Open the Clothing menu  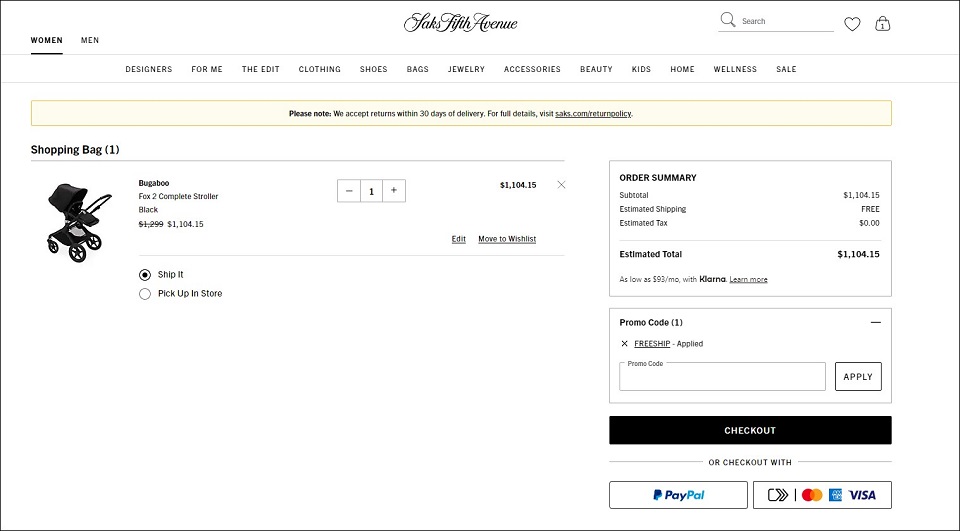320,69
